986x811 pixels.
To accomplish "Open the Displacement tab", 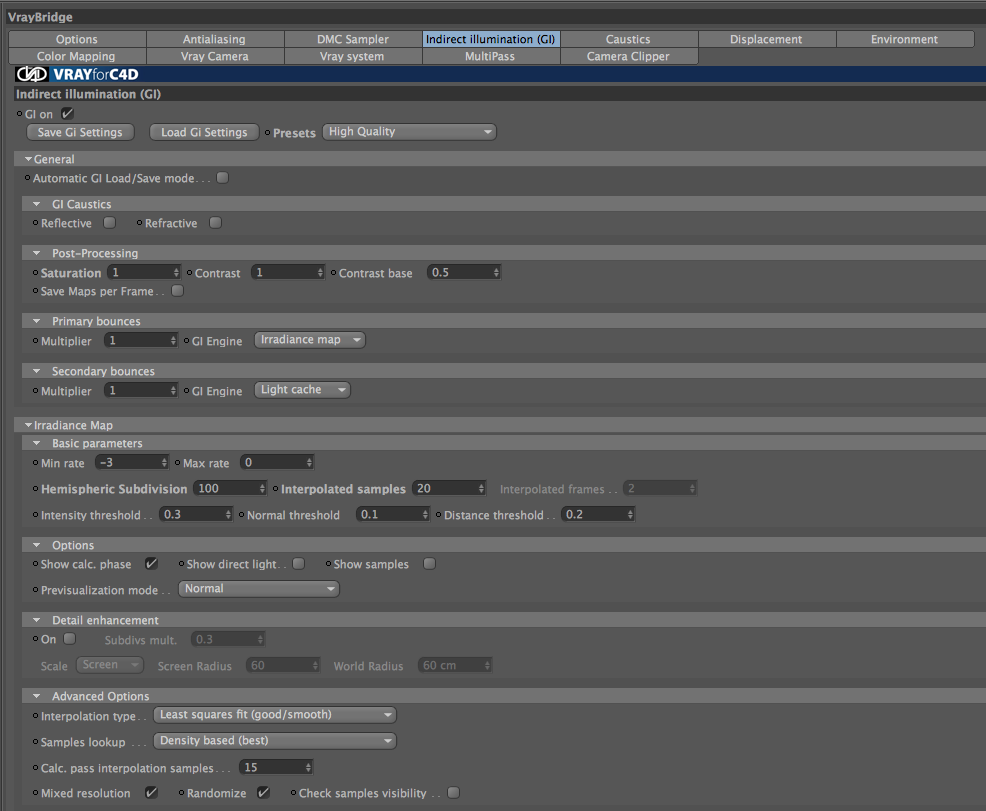I will tap(767, 39).
